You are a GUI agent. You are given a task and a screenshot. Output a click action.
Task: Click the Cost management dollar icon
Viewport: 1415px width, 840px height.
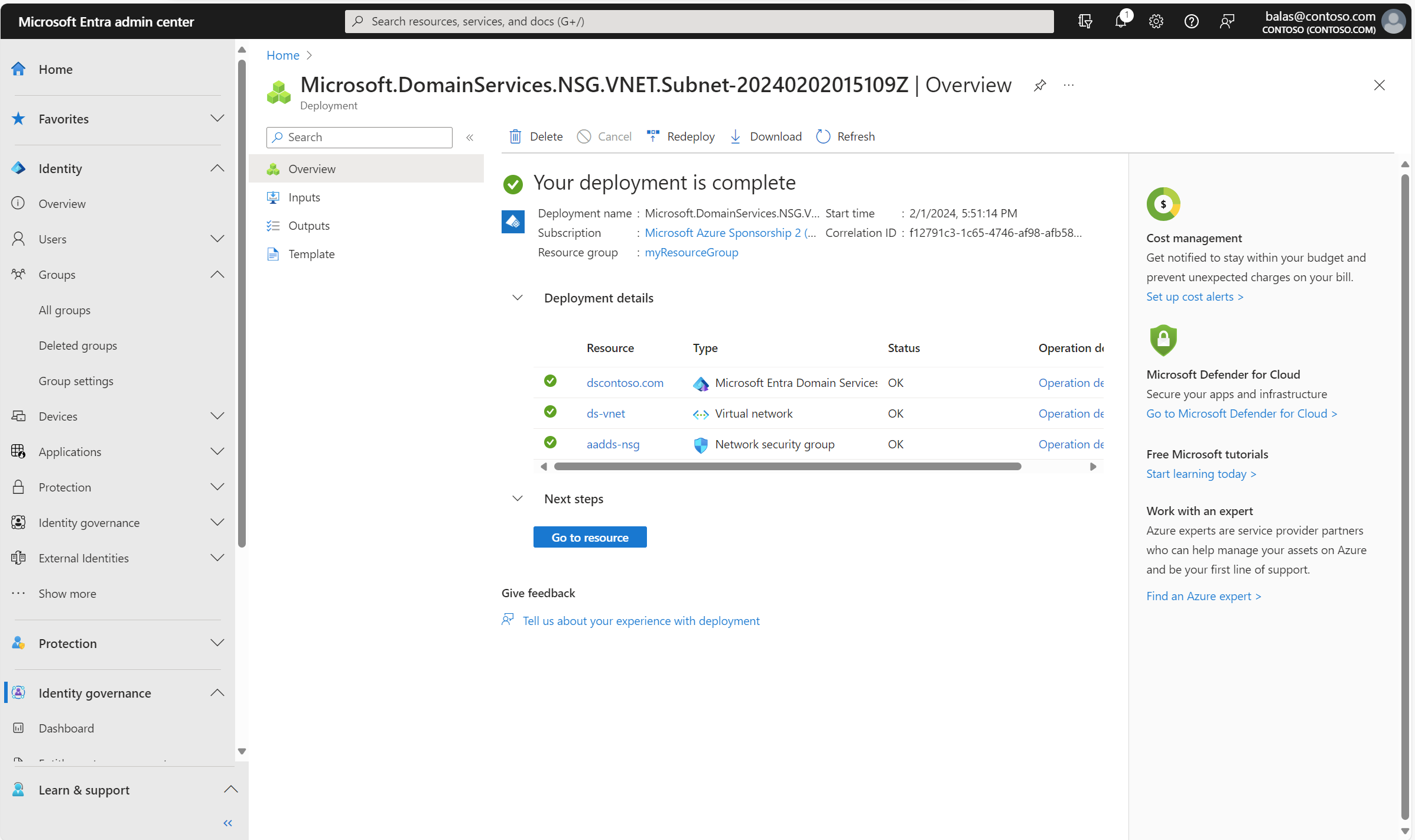point(1163,204)
